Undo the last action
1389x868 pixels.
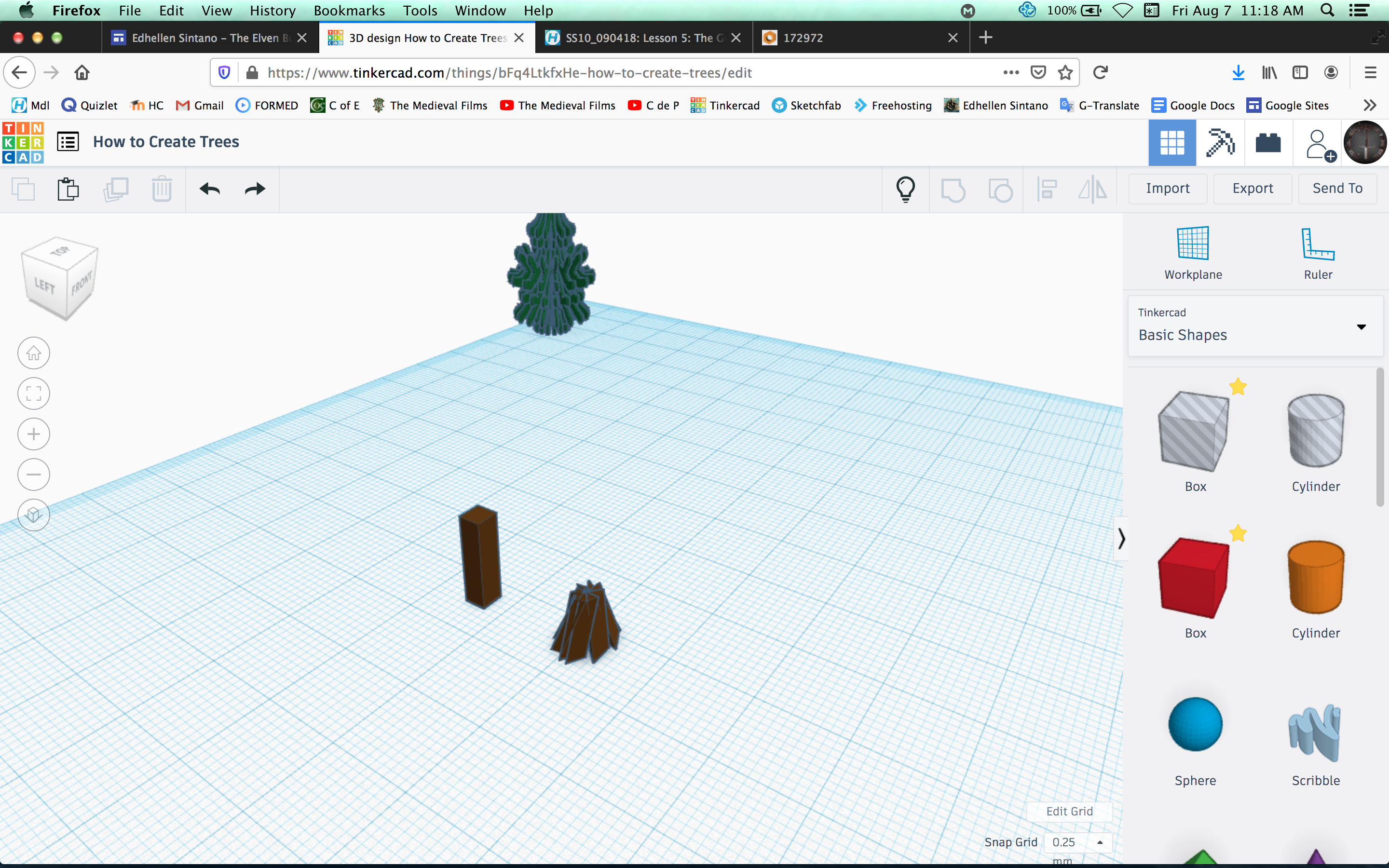[x=210, y=189]
